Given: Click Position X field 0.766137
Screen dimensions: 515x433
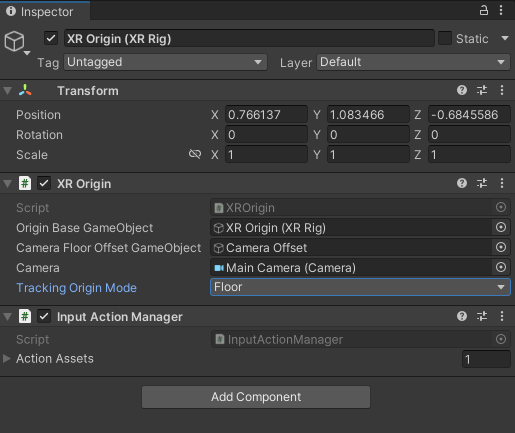Looking at the screenshot, I should (x=266, y=115).
